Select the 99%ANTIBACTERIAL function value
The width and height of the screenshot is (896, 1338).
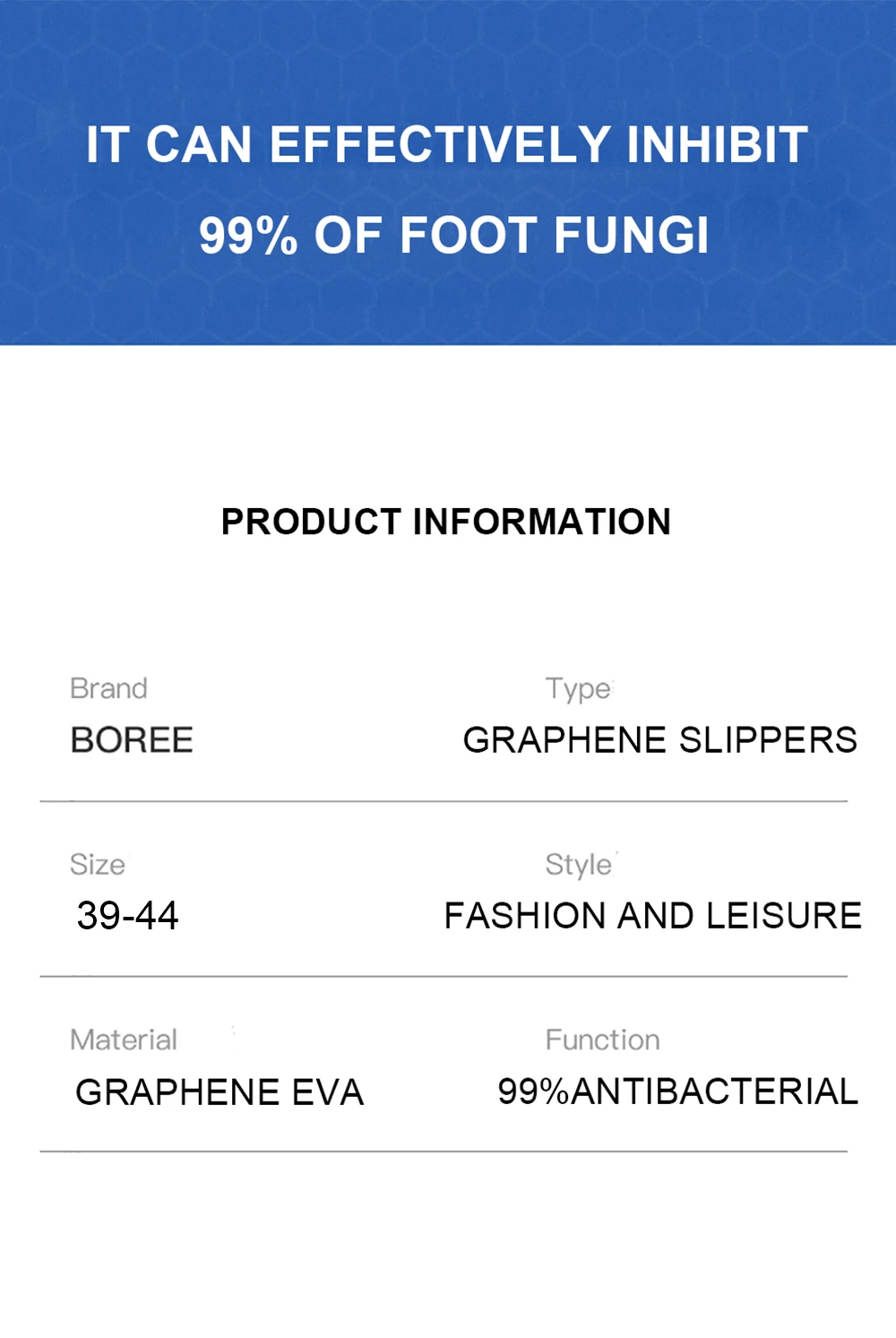click(x=677, y=1092)
